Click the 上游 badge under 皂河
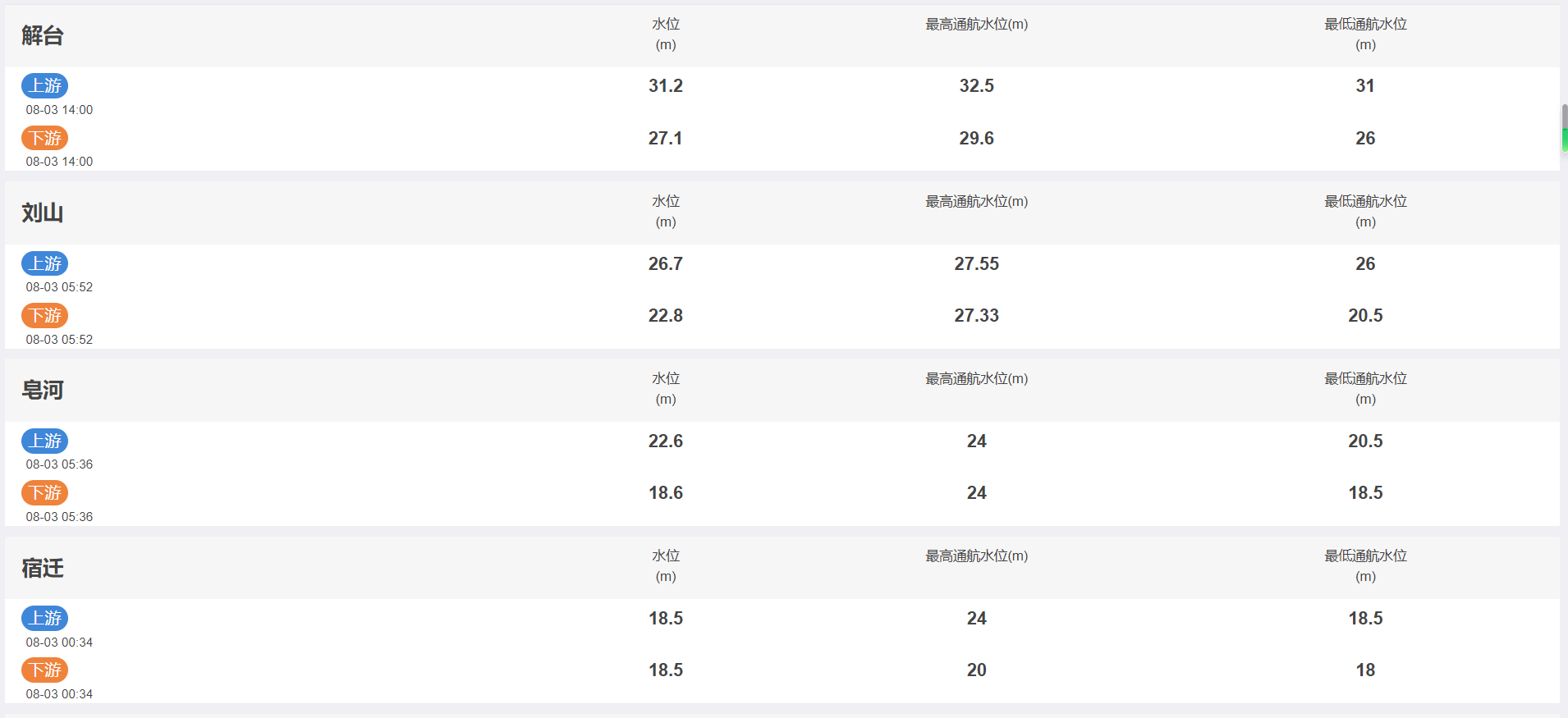 tap(45, 441)
